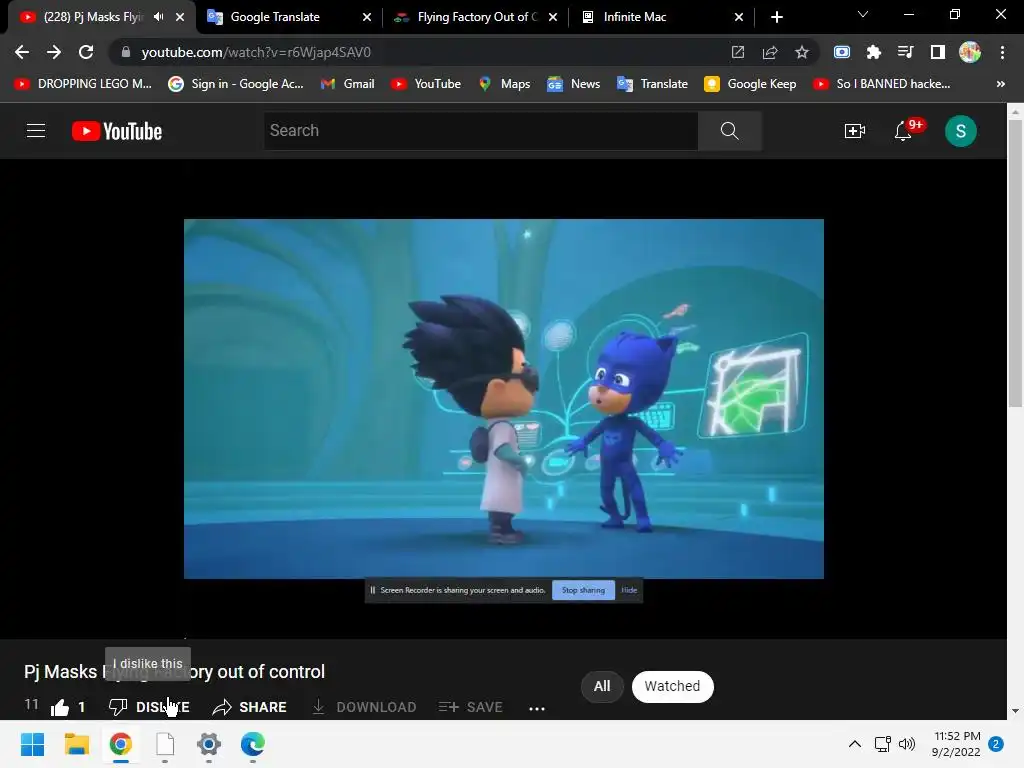Select the All filter chip

pos(602,686)
